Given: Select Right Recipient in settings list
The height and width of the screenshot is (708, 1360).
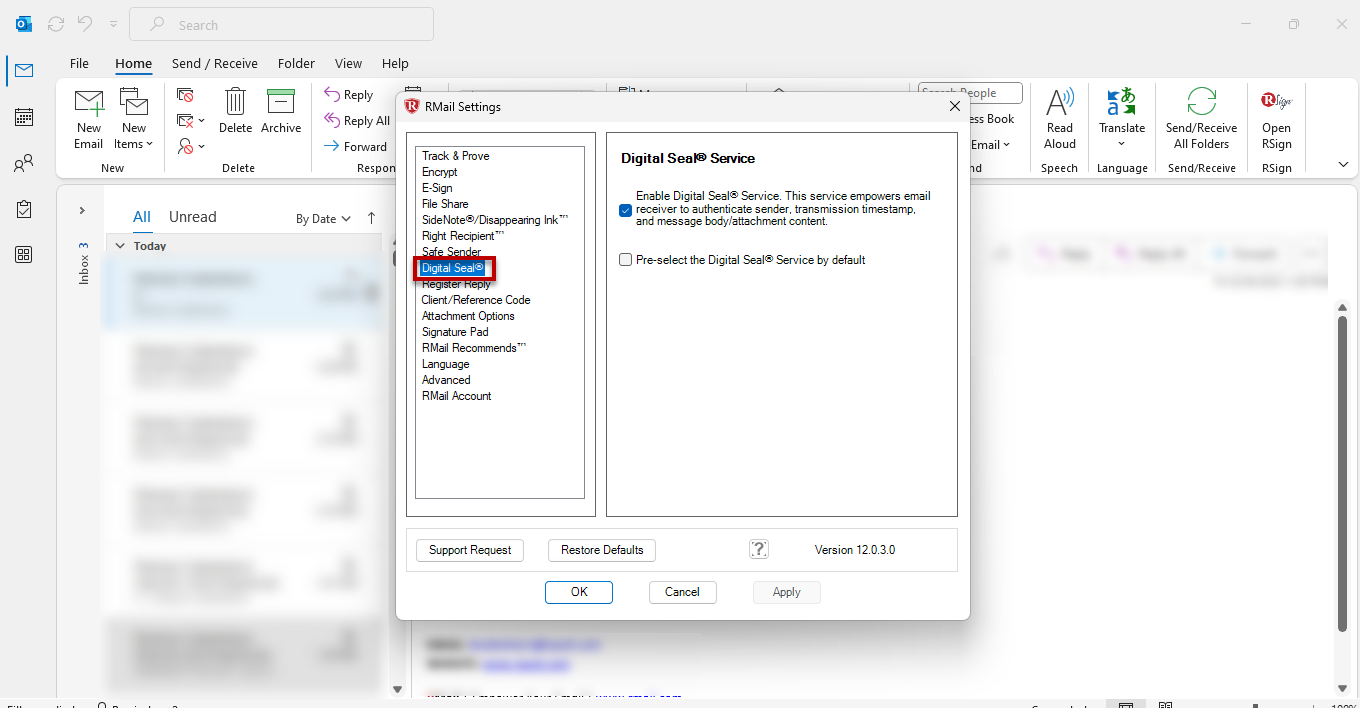Looking at the screenshot, I should point(463,236).
